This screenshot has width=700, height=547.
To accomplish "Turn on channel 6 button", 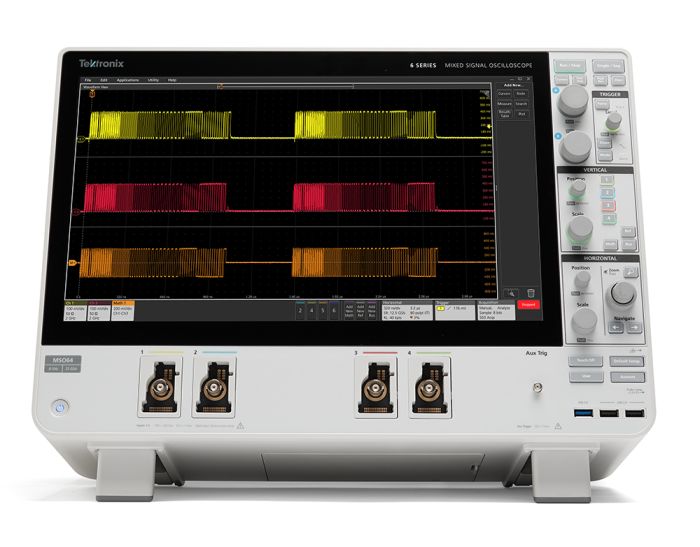I will (333, 311).
